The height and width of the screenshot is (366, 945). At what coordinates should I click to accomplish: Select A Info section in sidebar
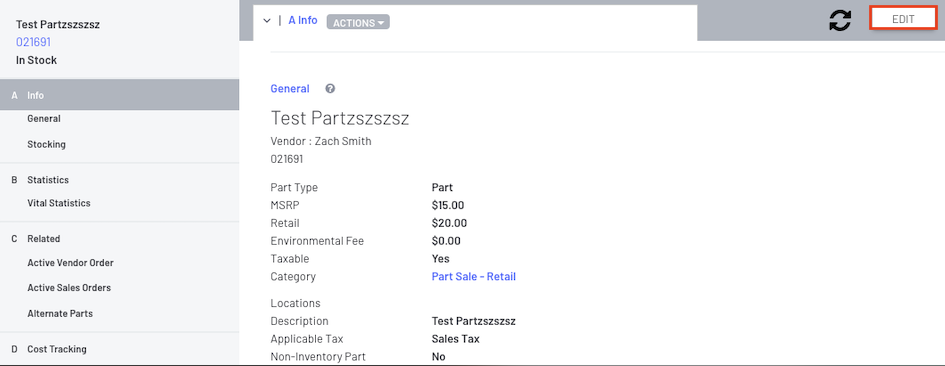tap(119, 95)
